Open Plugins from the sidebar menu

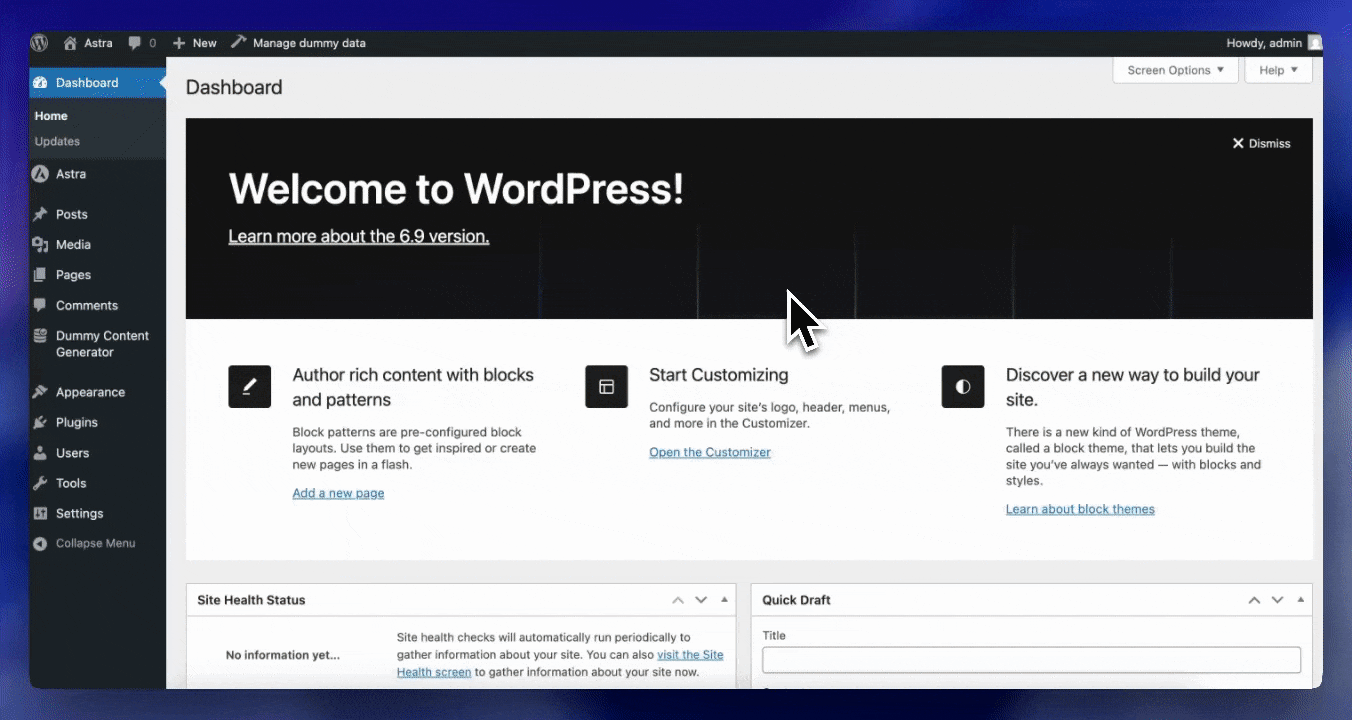[x=76, y=422]
